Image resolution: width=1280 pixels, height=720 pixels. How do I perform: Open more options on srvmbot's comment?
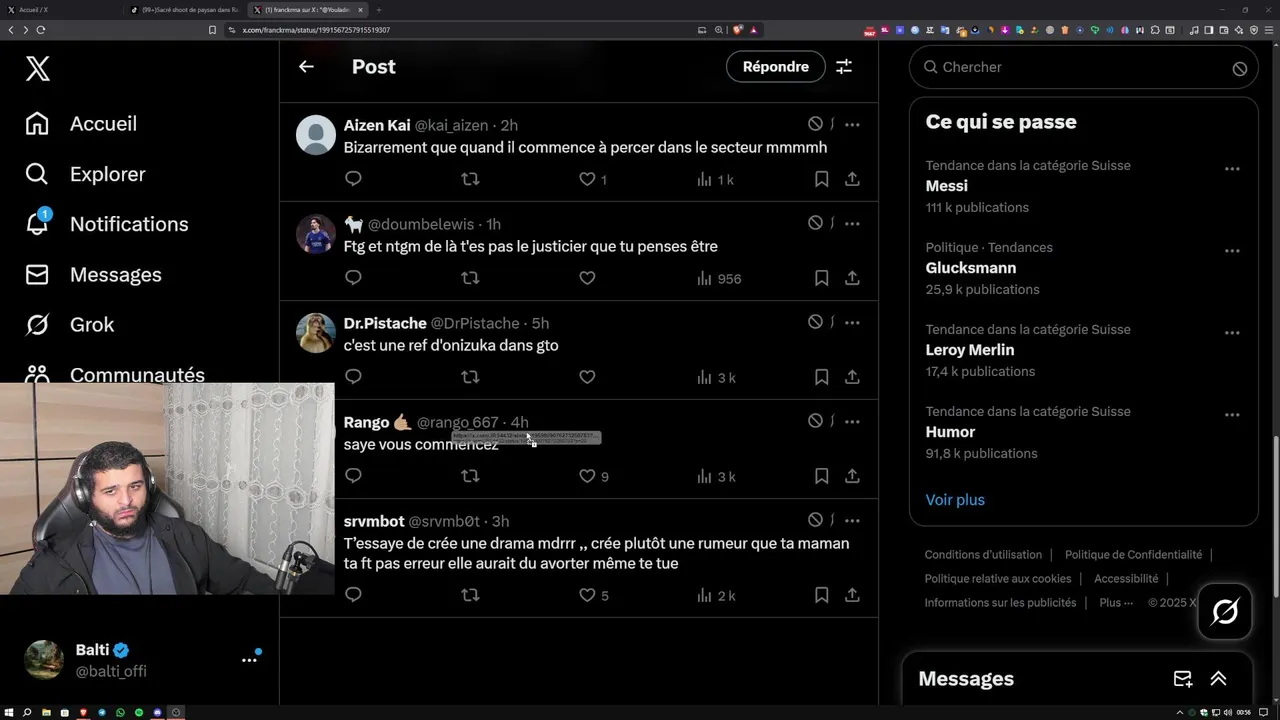click(852, 521)
